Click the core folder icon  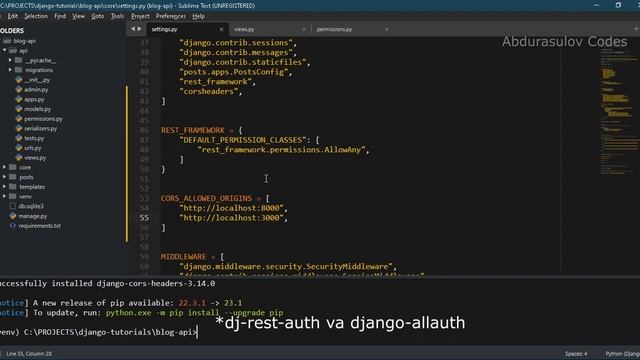[x=13, y=167]
